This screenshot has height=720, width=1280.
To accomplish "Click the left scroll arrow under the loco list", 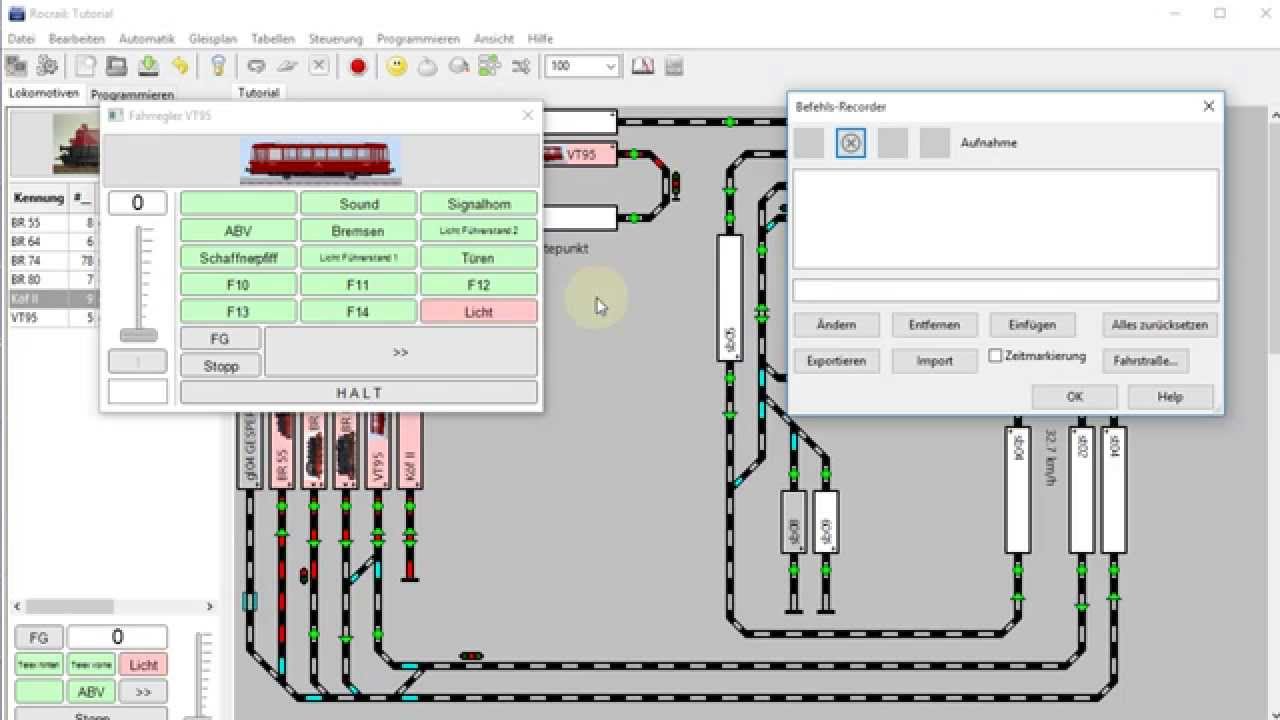I will [x=19, y=606].
